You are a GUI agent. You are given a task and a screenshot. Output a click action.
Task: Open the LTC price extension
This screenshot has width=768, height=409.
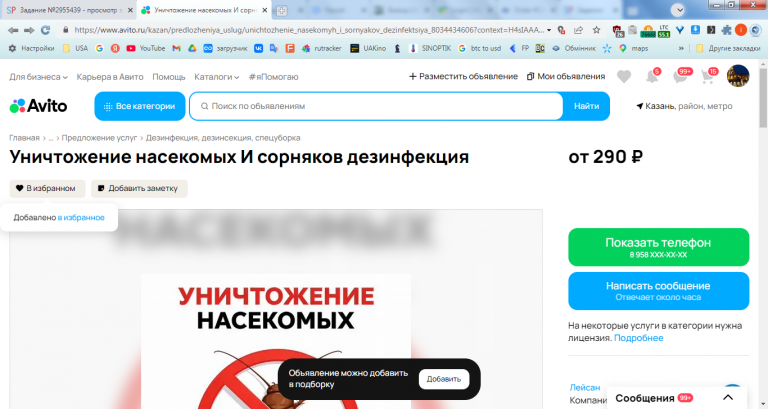coord(664,31)
